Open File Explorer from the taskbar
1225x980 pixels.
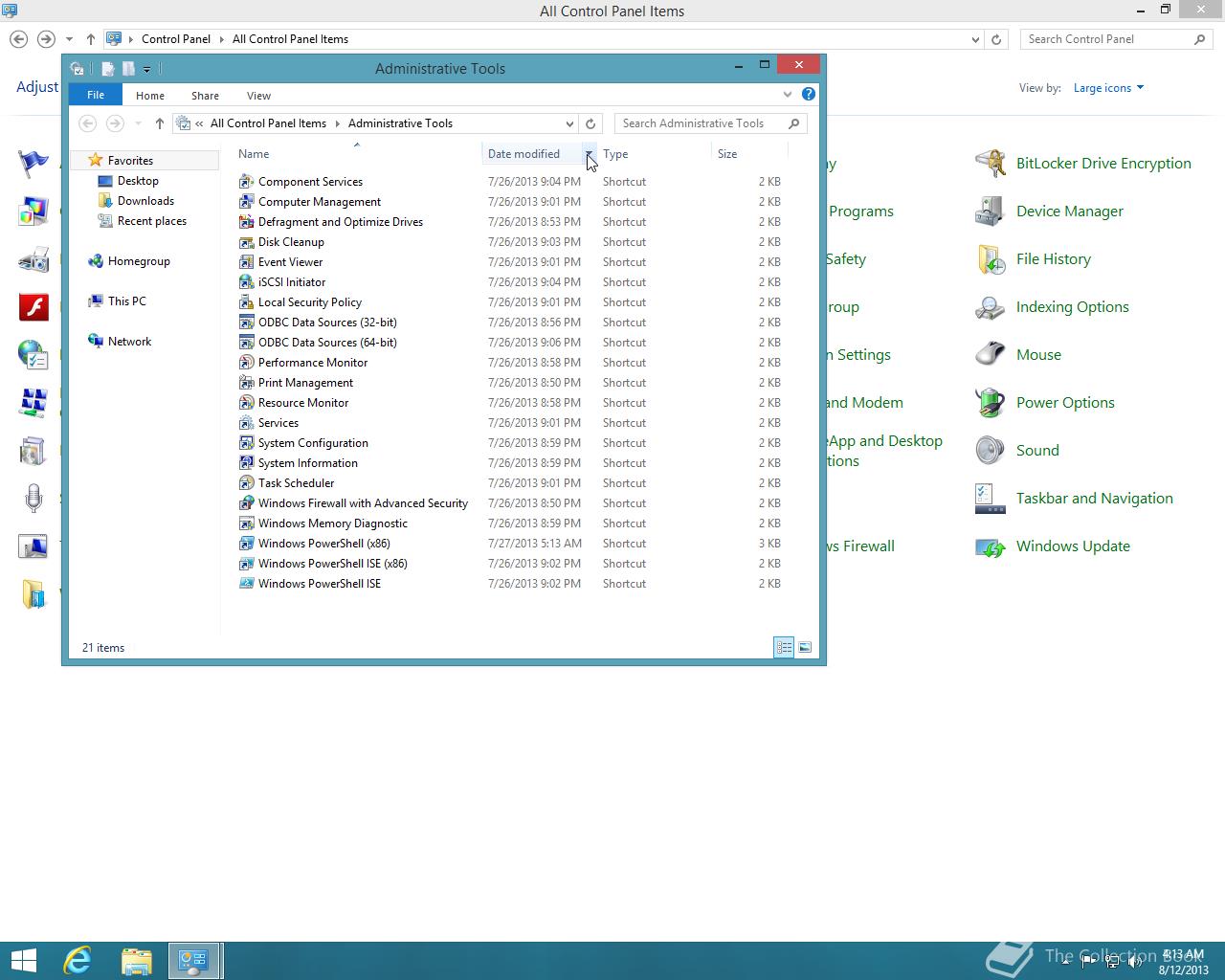pyautogui.click(x=137, y=961)
